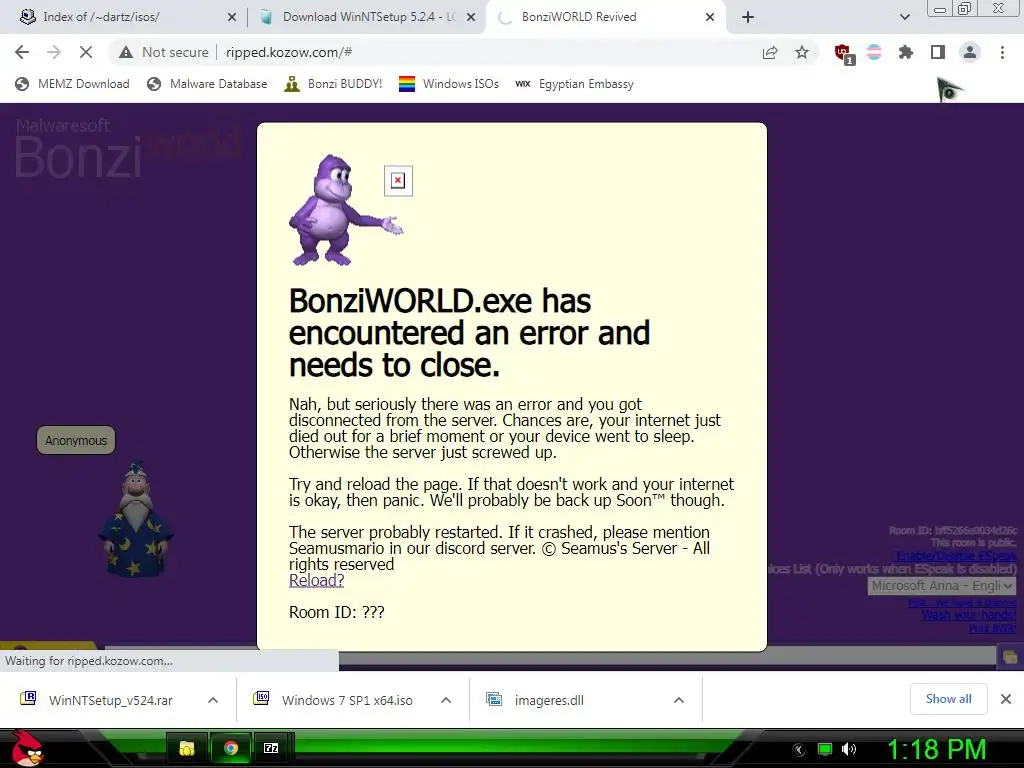Viewport: 1024px width, 768px height.
Task: Click the Enable/Disable ESpeak link
Action: 956,556
